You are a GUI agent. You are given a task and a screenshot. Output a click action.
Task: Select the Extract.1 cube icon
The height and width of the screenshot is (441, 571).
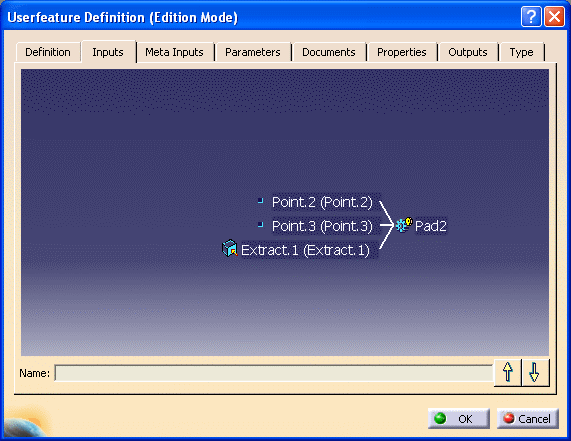point(230,248)
